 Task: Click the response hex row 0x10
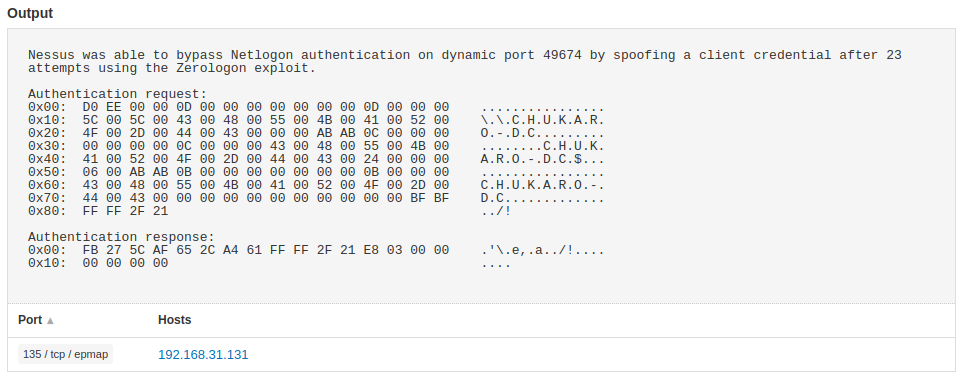click(269, 263)
